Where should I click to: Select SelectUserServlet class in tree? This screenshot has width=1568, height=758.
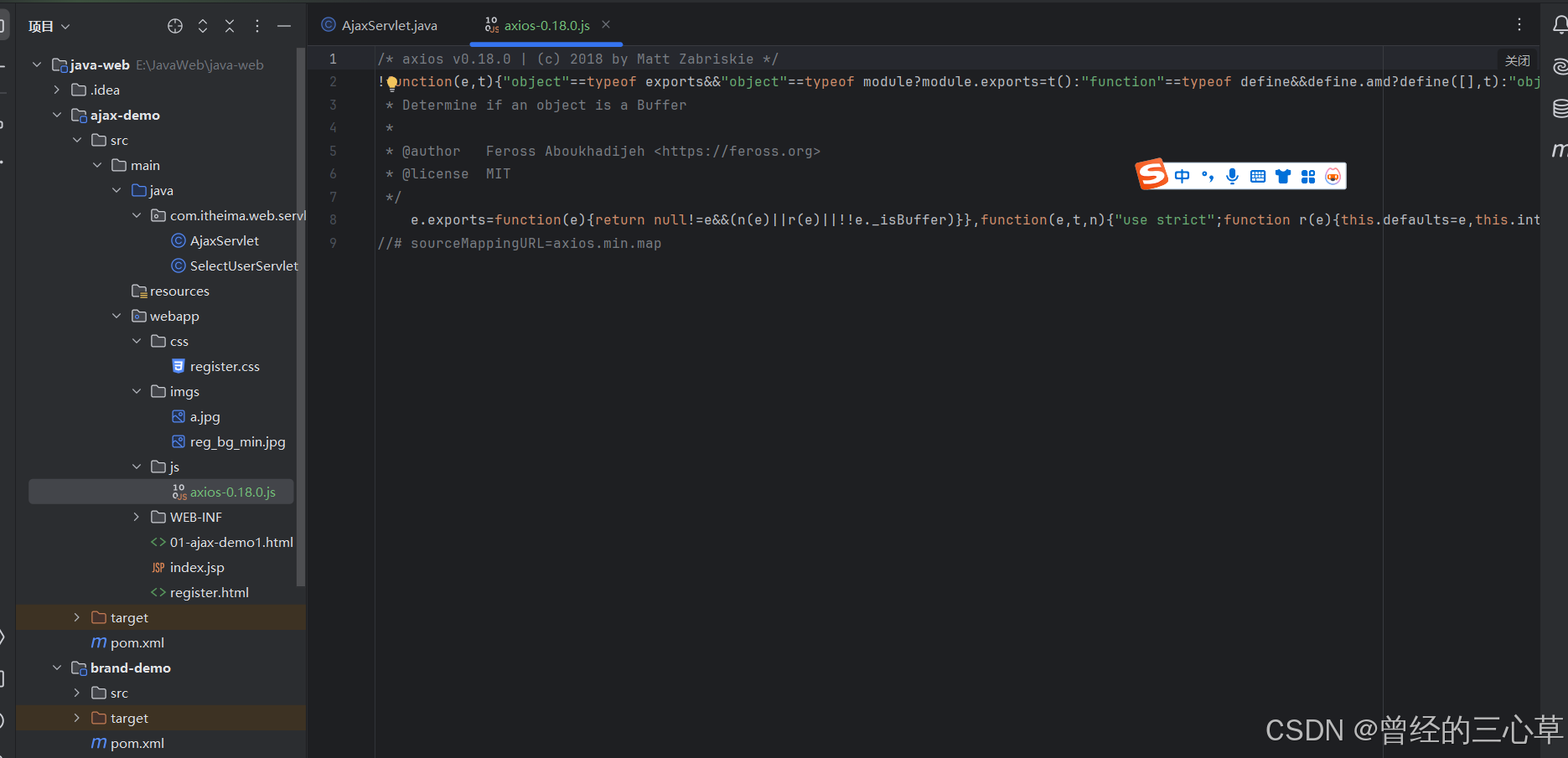click(x=235, y=266)
